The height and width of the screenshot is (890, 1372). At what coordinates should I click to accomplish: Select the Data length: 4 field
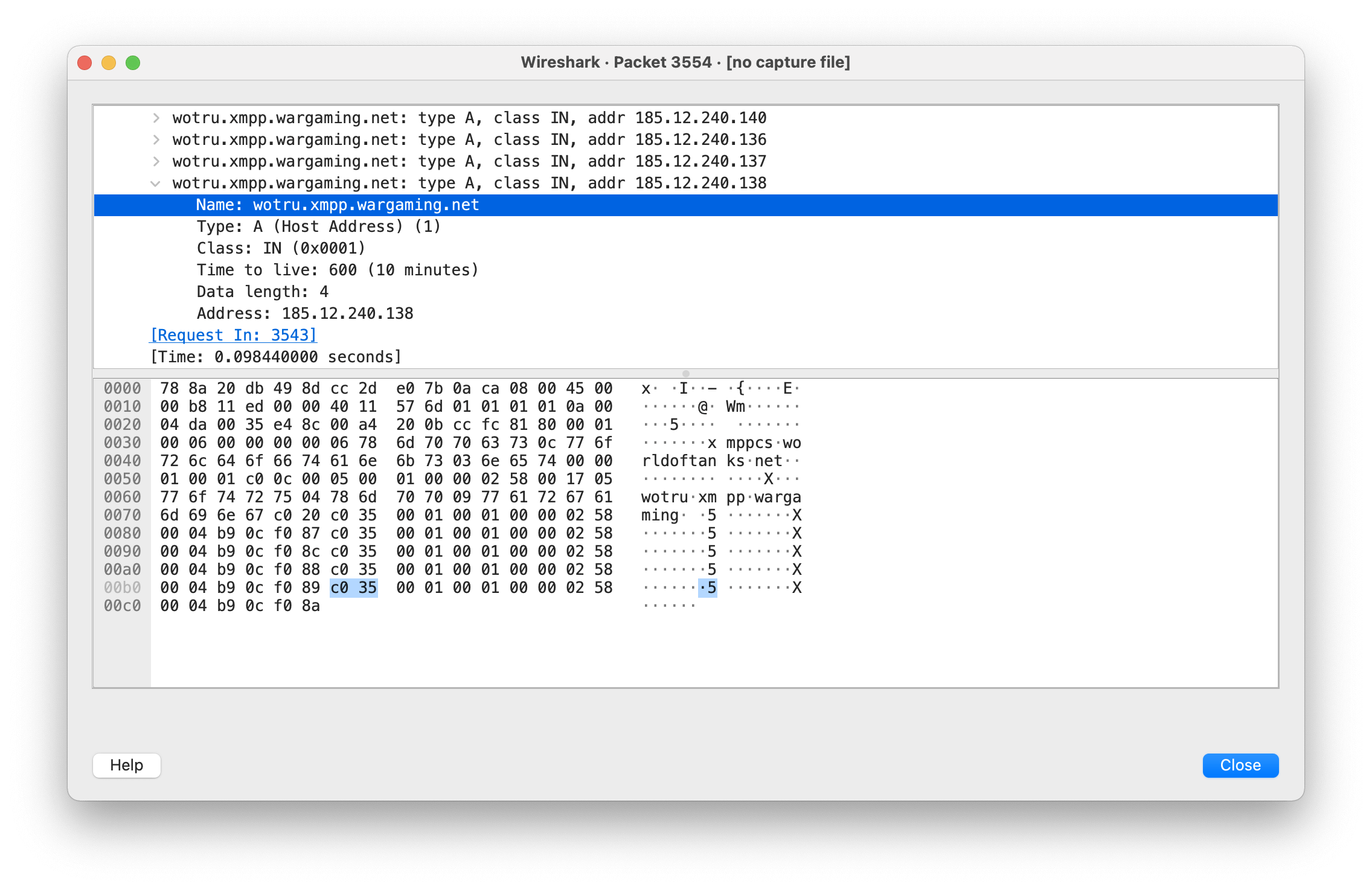coord(263,292)
